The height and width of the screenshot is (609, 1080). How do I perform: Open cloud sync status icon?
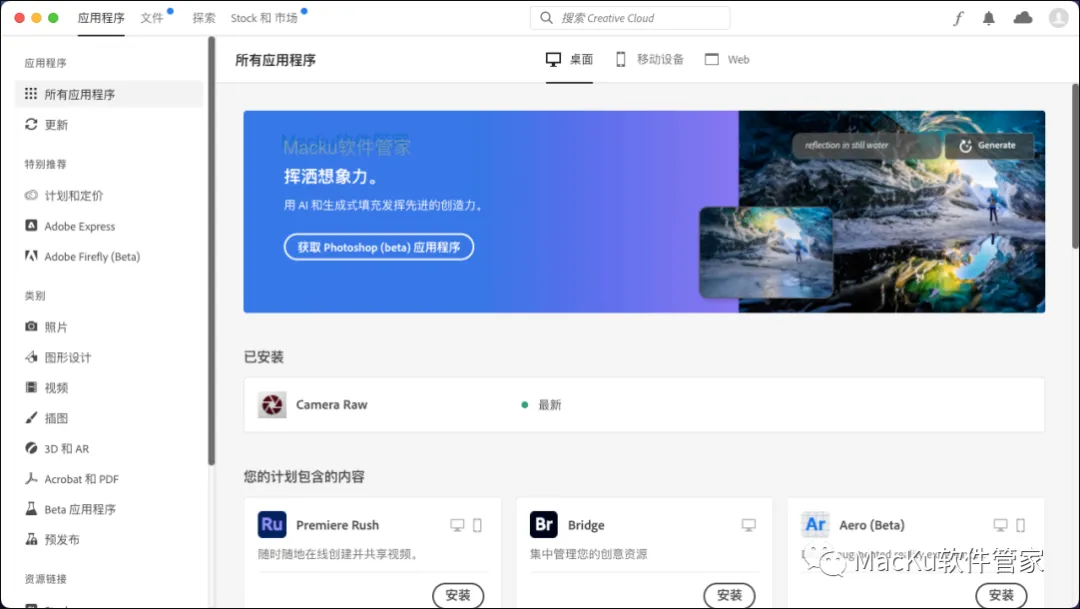1023,18
